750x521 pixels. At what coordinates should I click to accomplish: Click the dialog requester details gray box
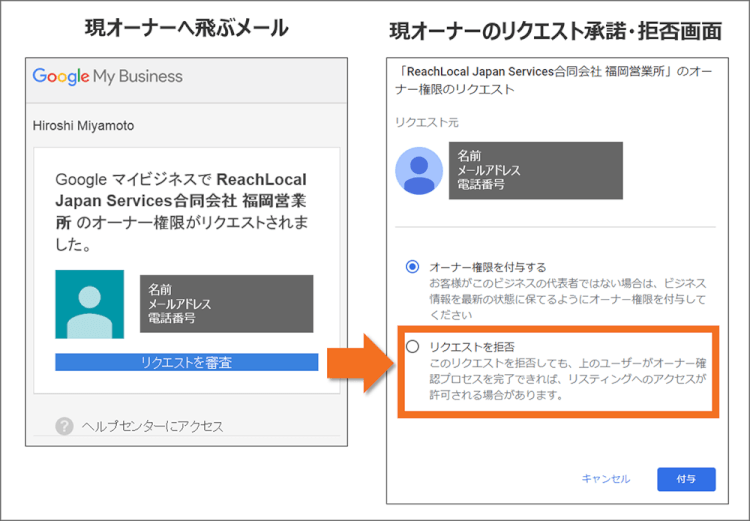click(x=536, y=170)
